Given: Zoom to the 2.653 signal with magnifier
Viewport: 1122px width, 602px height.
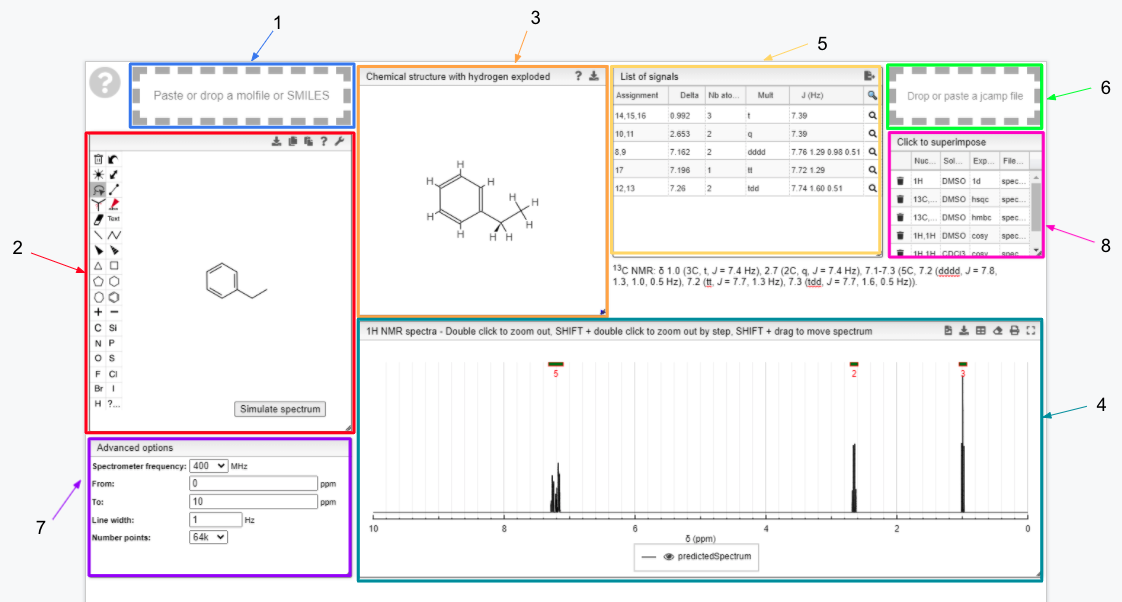Looking at the screenshot, I should [872, 134].
